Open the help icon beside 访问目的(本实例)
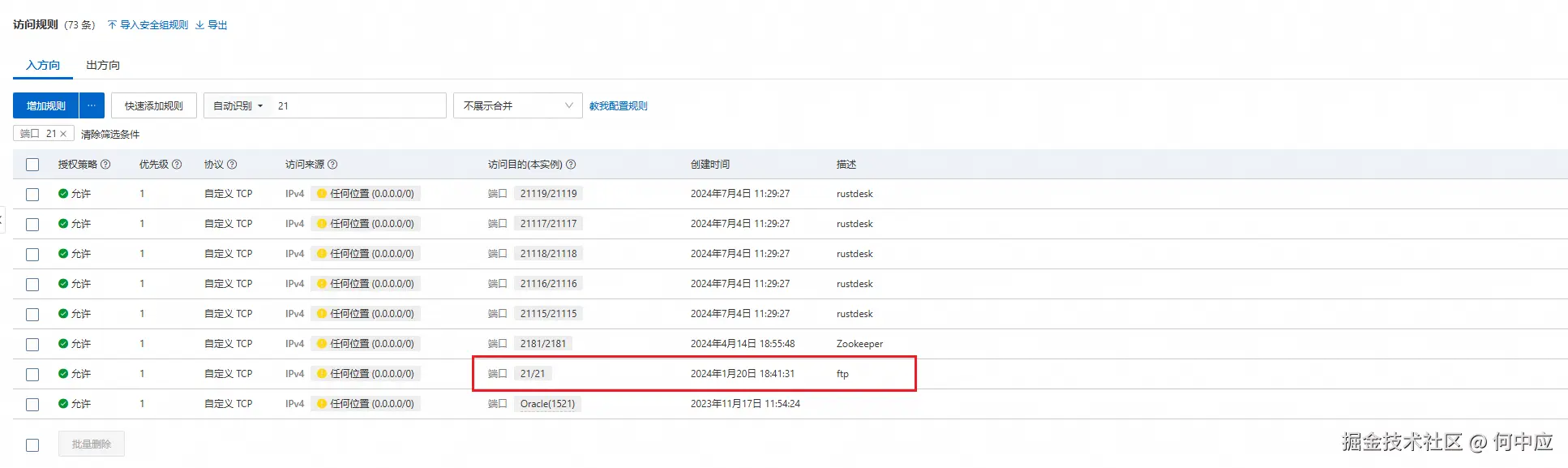Image resolution: width=1568 pixels, height=468 pixels. click(571, 165)
